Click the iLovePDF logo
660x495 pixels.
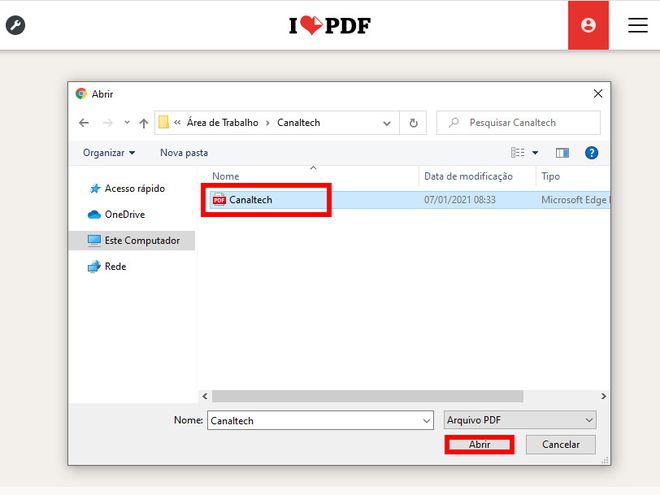[330, 25]
